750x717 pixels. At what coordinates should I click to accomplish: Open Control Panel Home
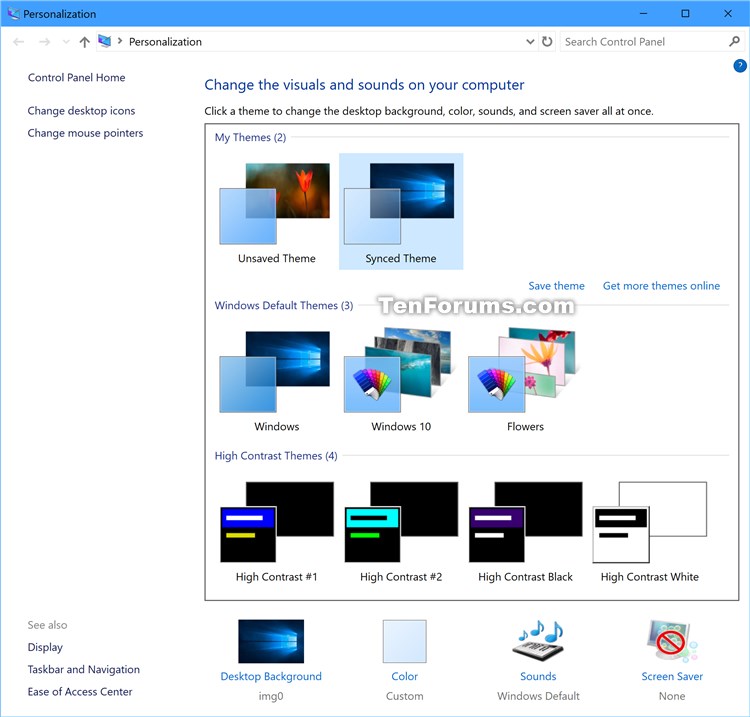coord(77,77)
